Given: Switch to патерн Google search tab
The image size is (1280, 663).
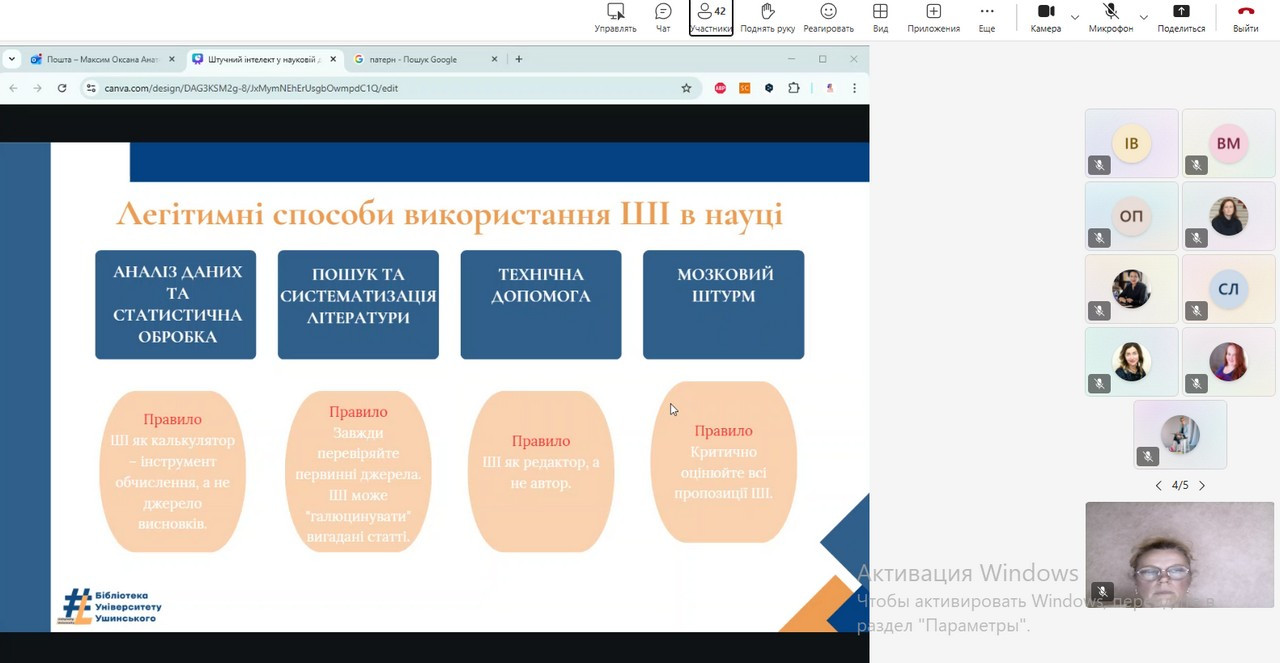Looking at the screenshot, I should [x=420, y=59].
